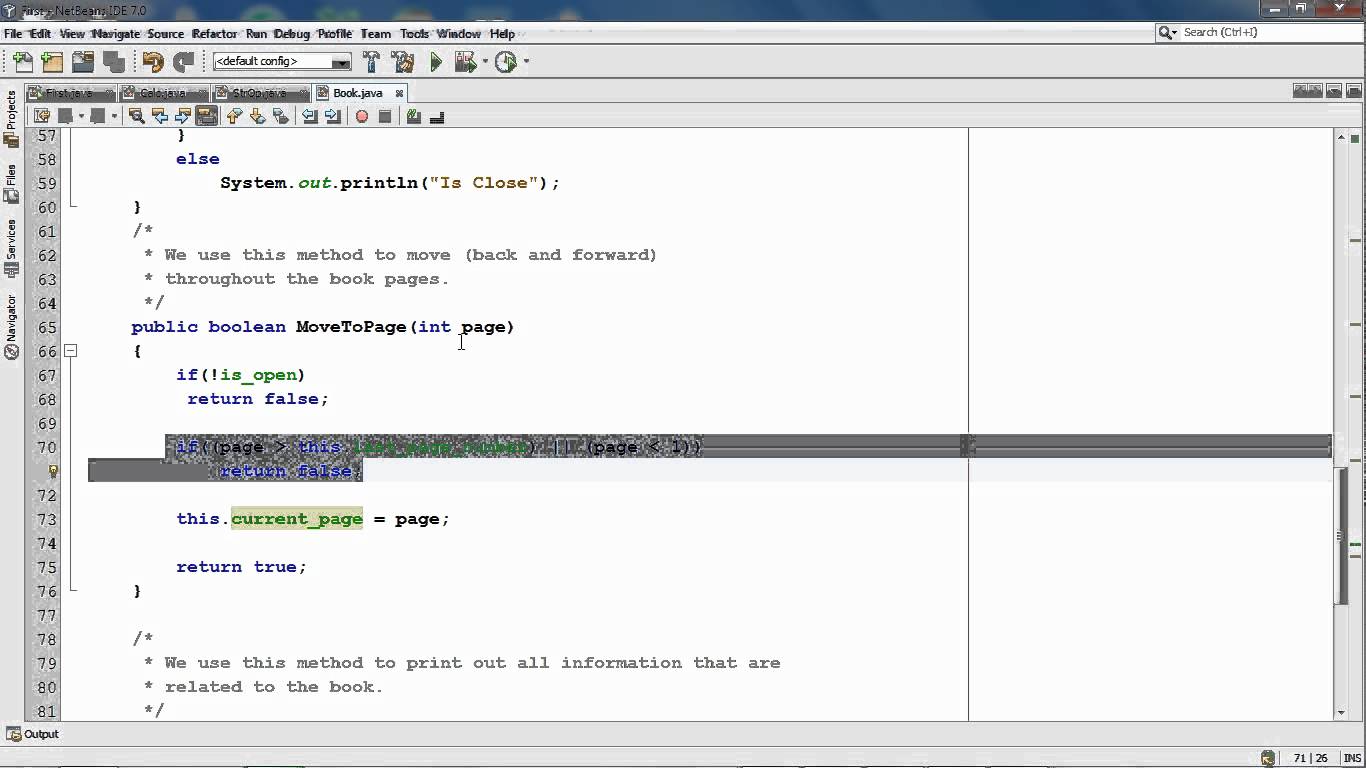
Task: Click the return true statement on line 75
Action: (241, 567)
